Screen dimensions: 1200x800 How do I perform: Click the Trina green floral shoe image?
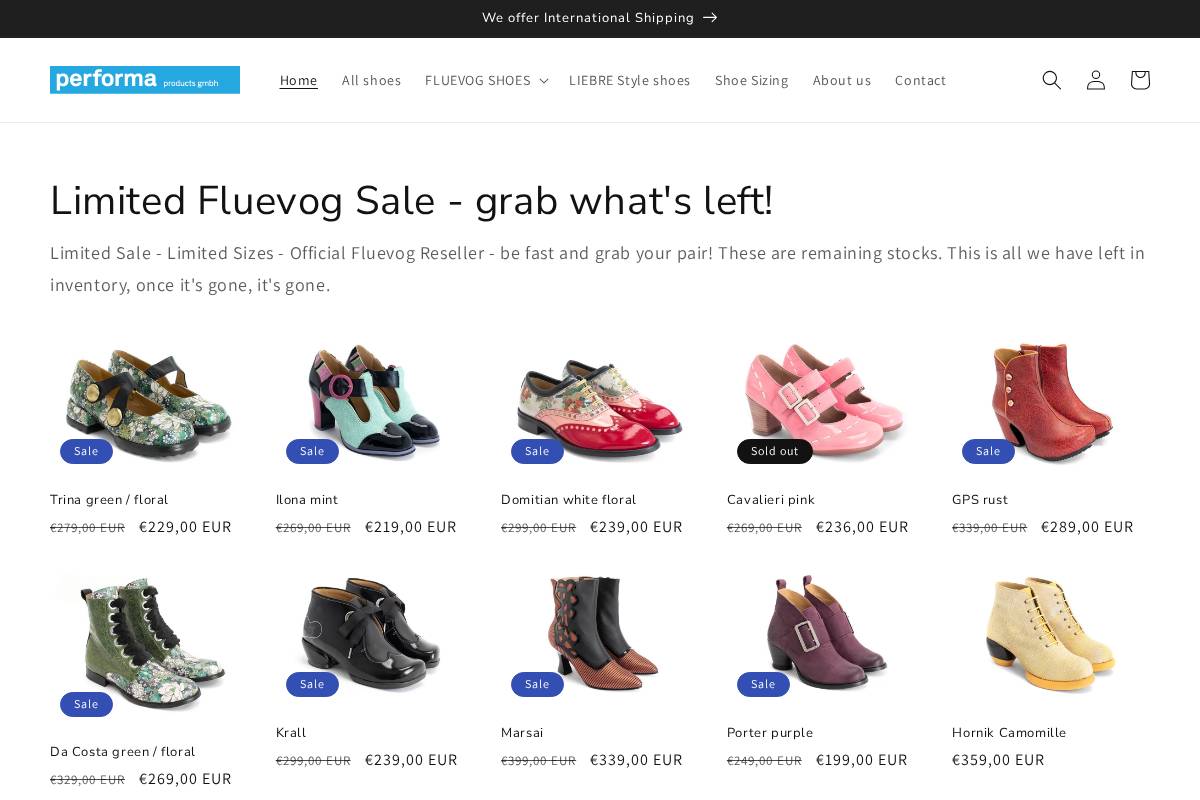click(148, 404)
